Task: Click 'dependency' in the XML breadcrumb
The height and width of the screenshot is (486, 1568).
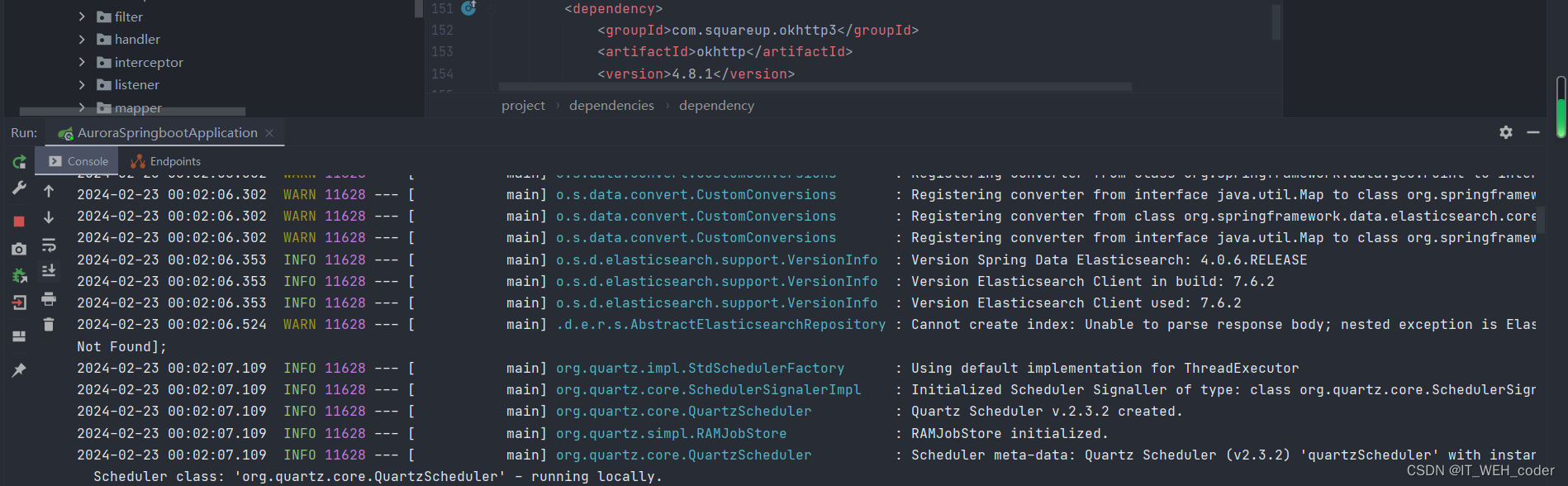Action: (716, 106)
